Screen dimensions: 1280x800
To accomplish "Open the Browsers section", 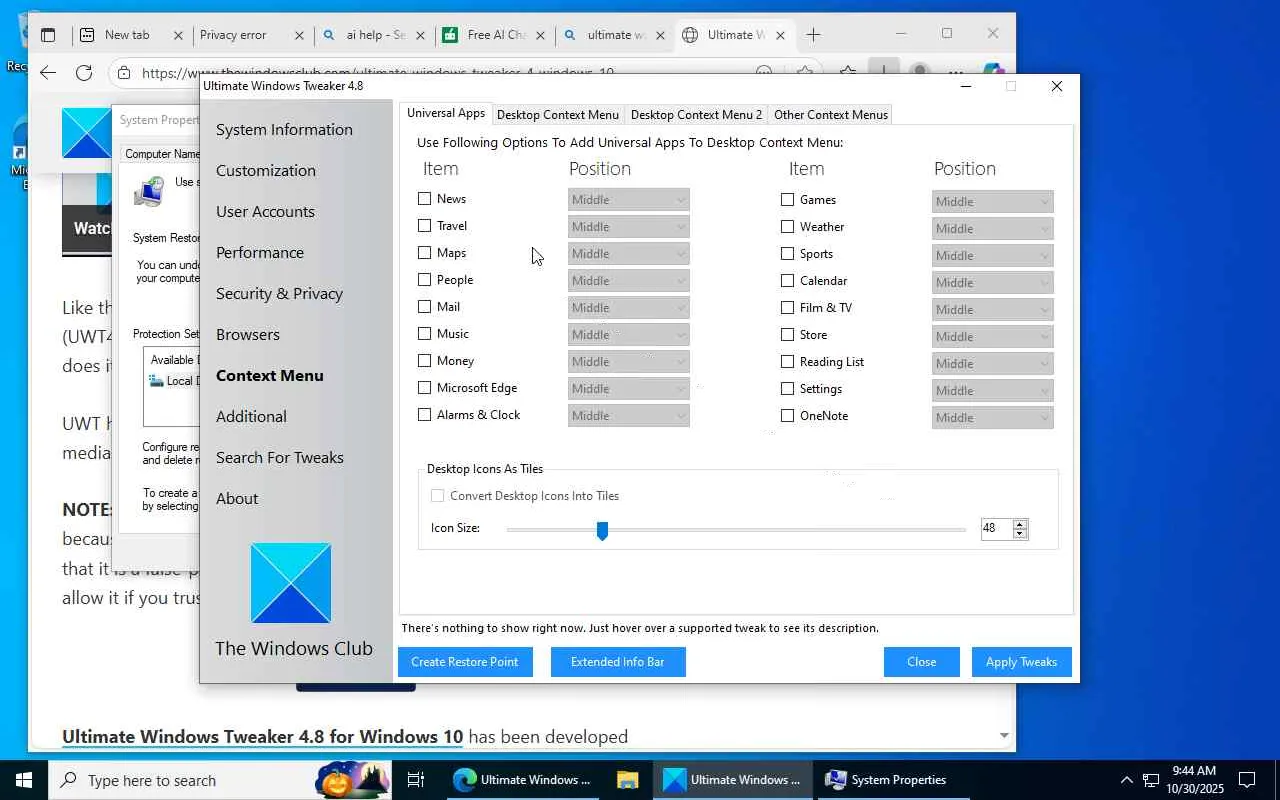I will tap(248, 335).
